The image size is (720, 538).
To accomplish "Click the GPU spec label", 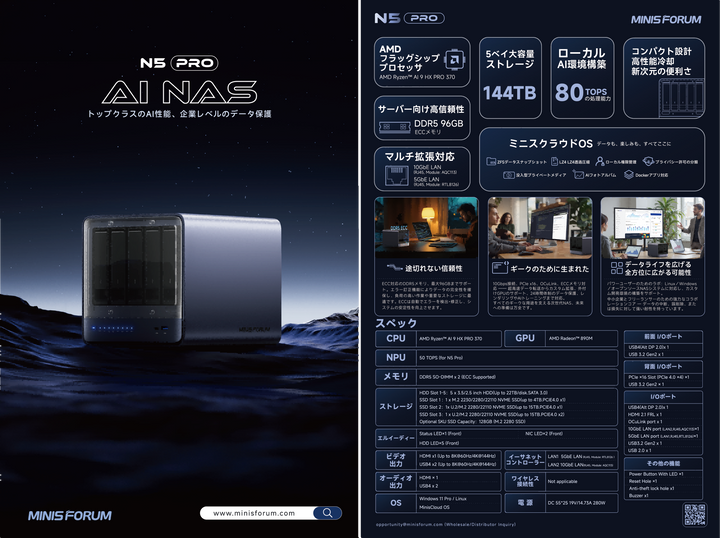I will point(525,339).
